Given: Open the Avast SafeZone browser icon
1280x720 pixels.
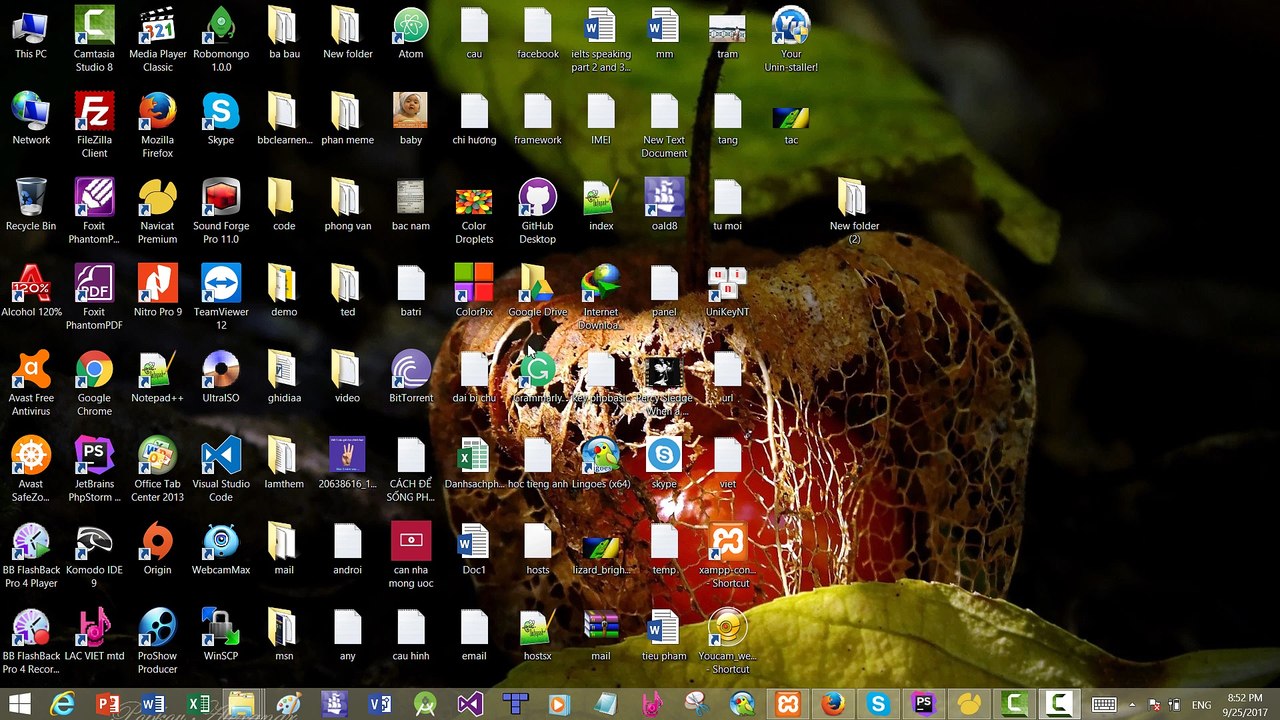Looking at the screenshot, I should [31, 469].
